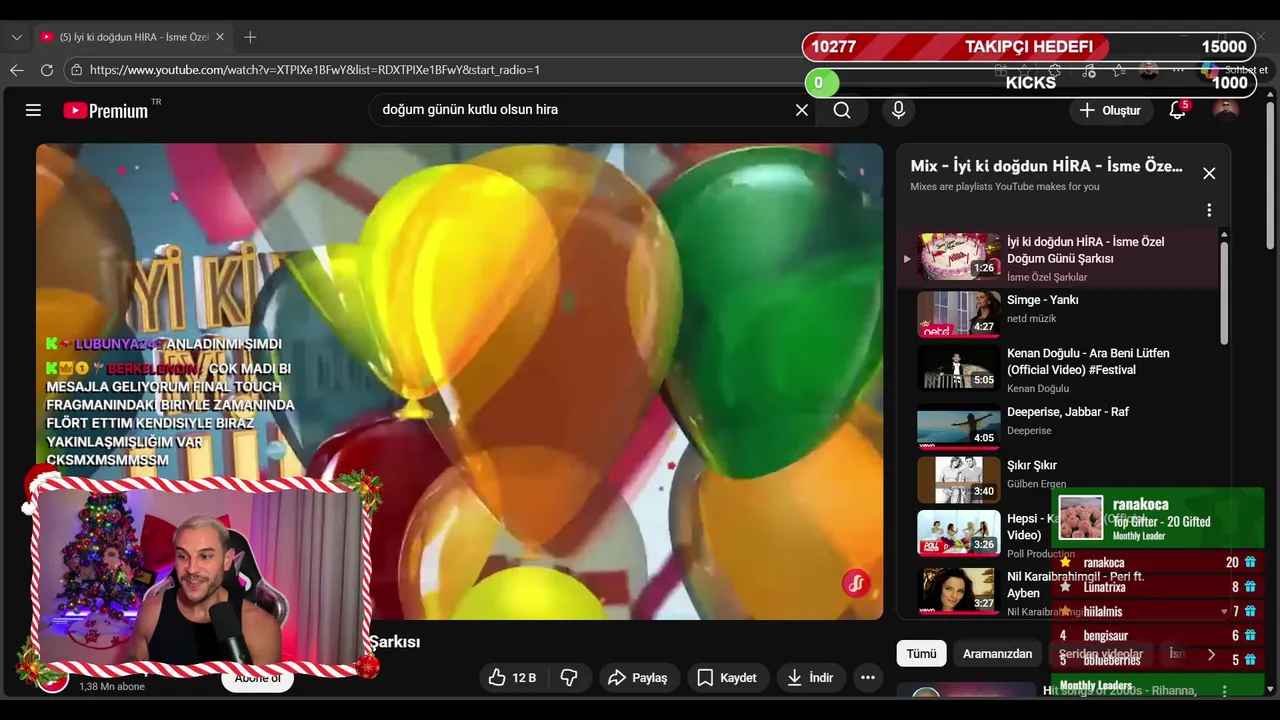Open a new browser tab

251,37
